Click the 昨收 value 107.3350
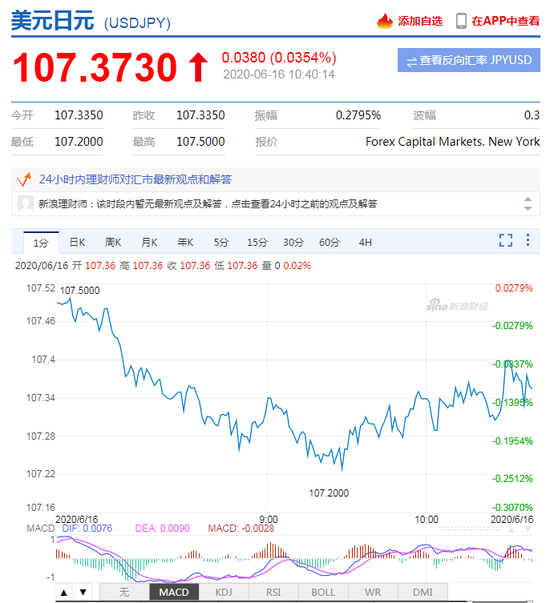The width and height of the screenshot is (550, 603). 200,115
